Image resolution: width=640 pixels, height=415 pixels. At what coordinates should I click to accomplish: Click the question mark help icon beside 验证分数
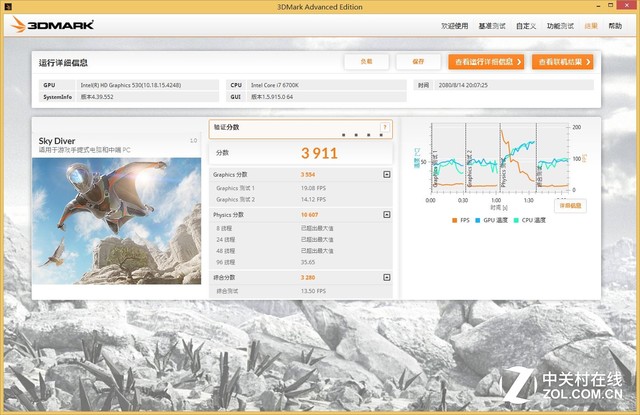pos(384,128)
